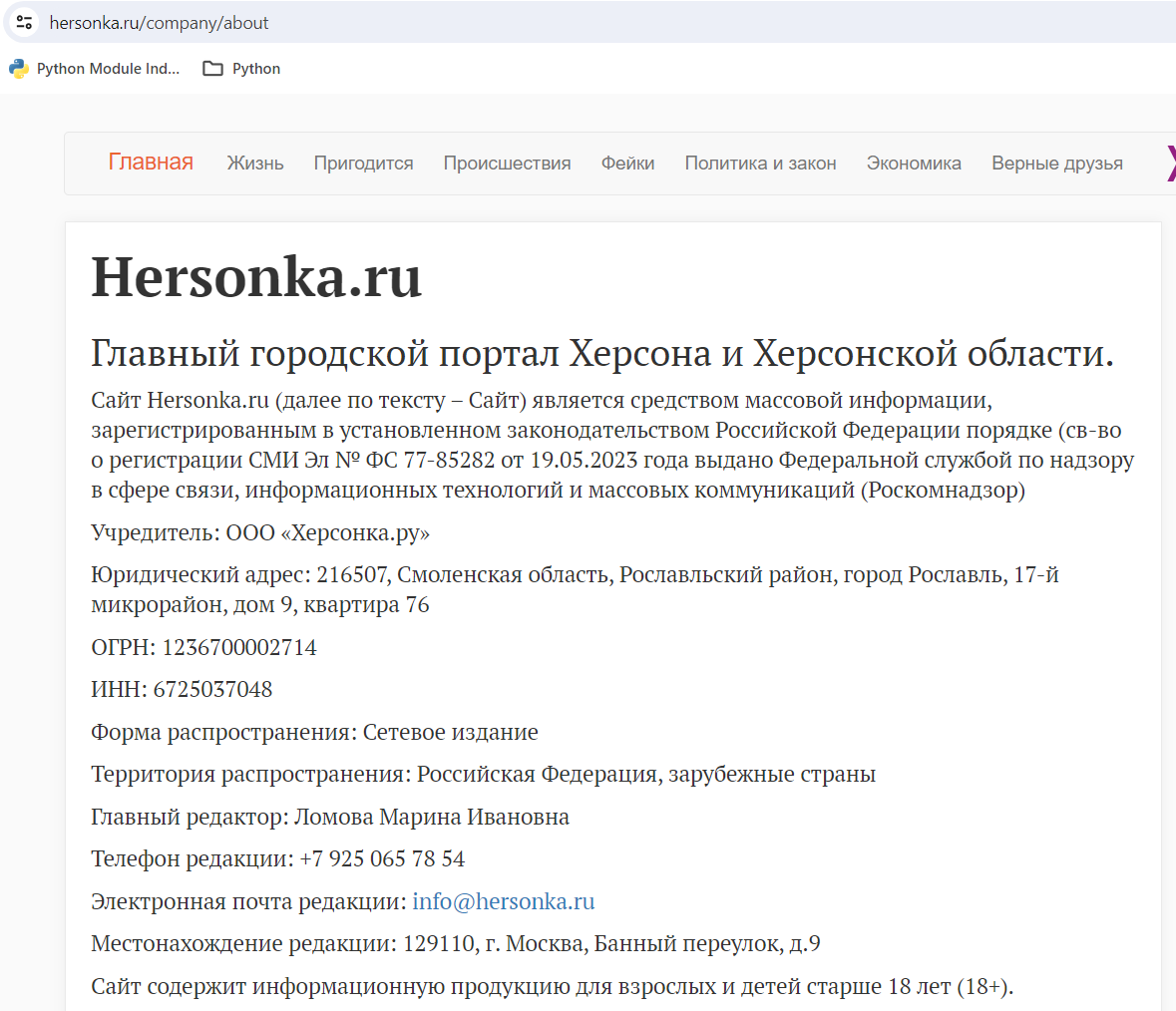Image resolution: width=1176 pixels, height=1011 pixels.
Task: Click the info@hersonka.ru email link
Action: [504, 901]
